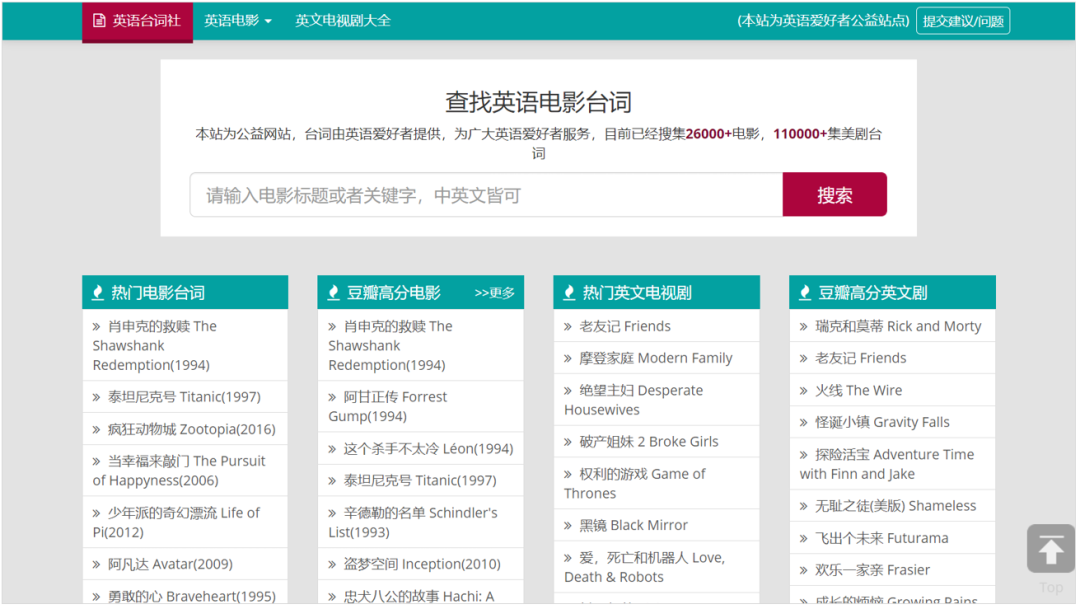The image size is (1080, 609).
Task: Click the 提交建议/问题 button
Action: (963, 21)
